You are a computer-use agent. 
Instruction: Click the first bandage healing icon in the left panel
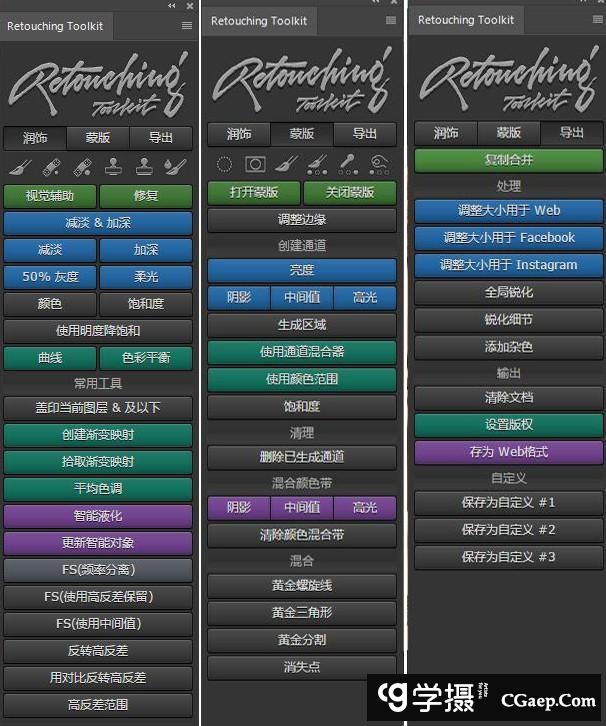click(53, 166)
